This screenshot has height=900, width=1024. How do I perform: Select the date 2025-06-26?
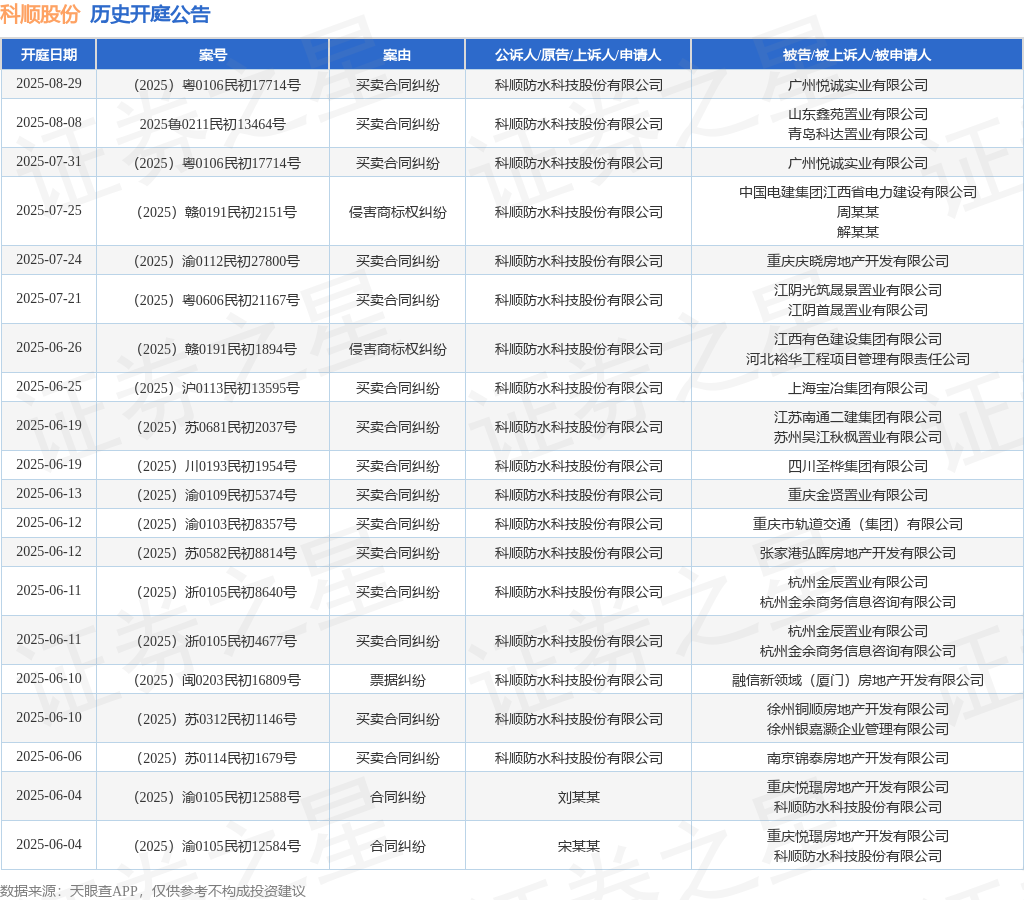(49, 347)
